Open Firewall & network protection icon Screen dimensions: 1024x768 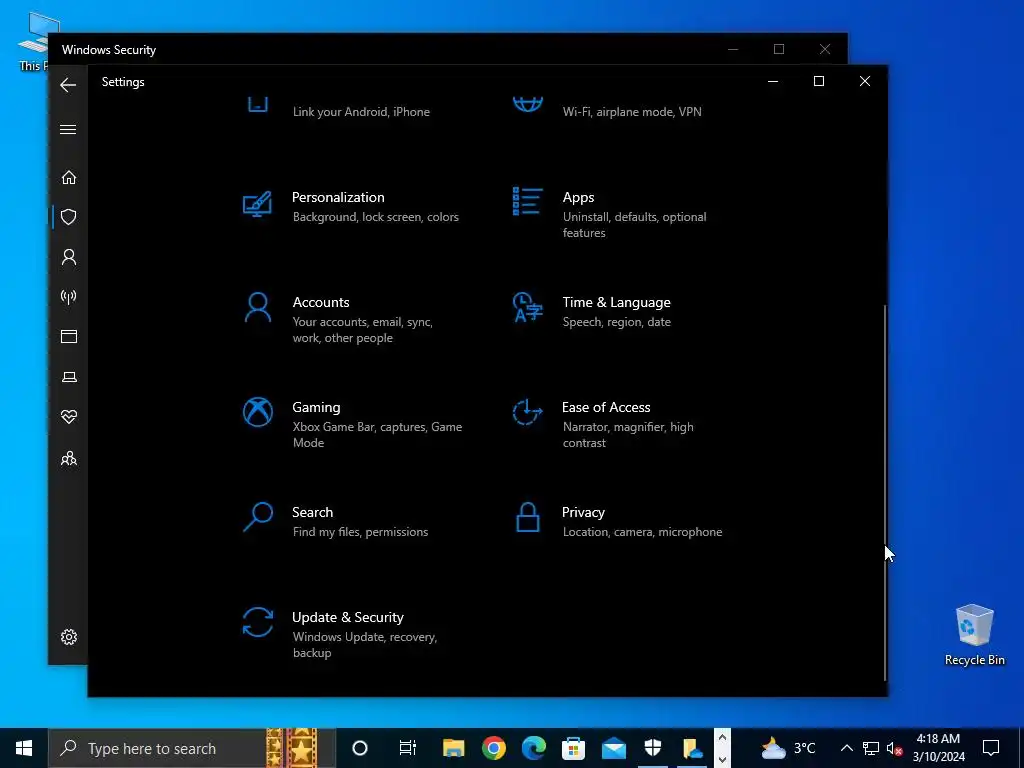[69, 297]
